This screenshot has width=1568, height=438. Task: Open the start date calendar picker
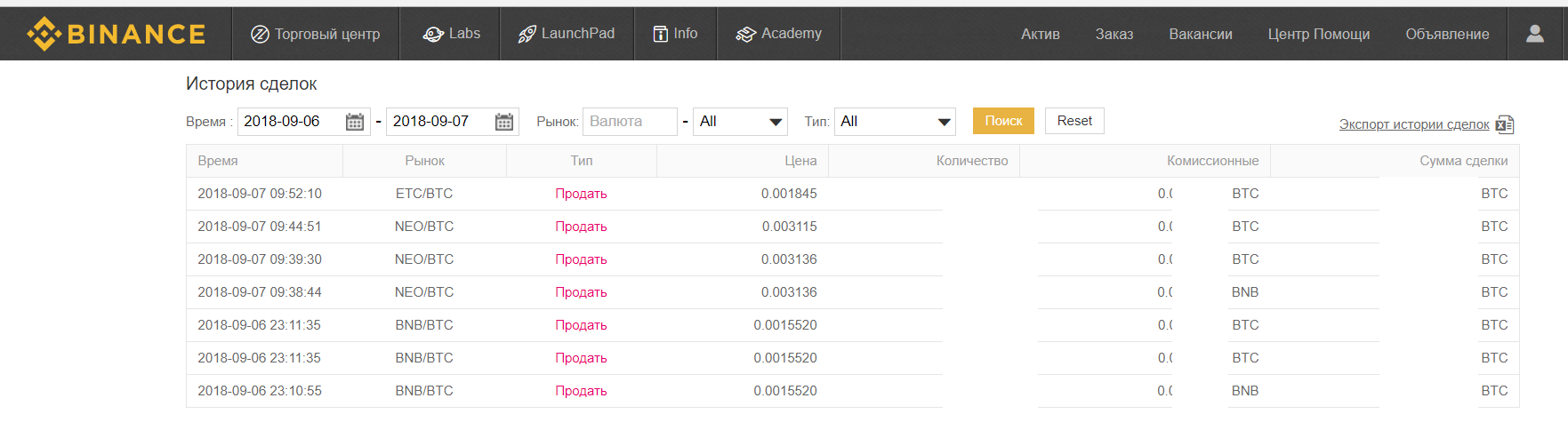[x=354, y=122]
